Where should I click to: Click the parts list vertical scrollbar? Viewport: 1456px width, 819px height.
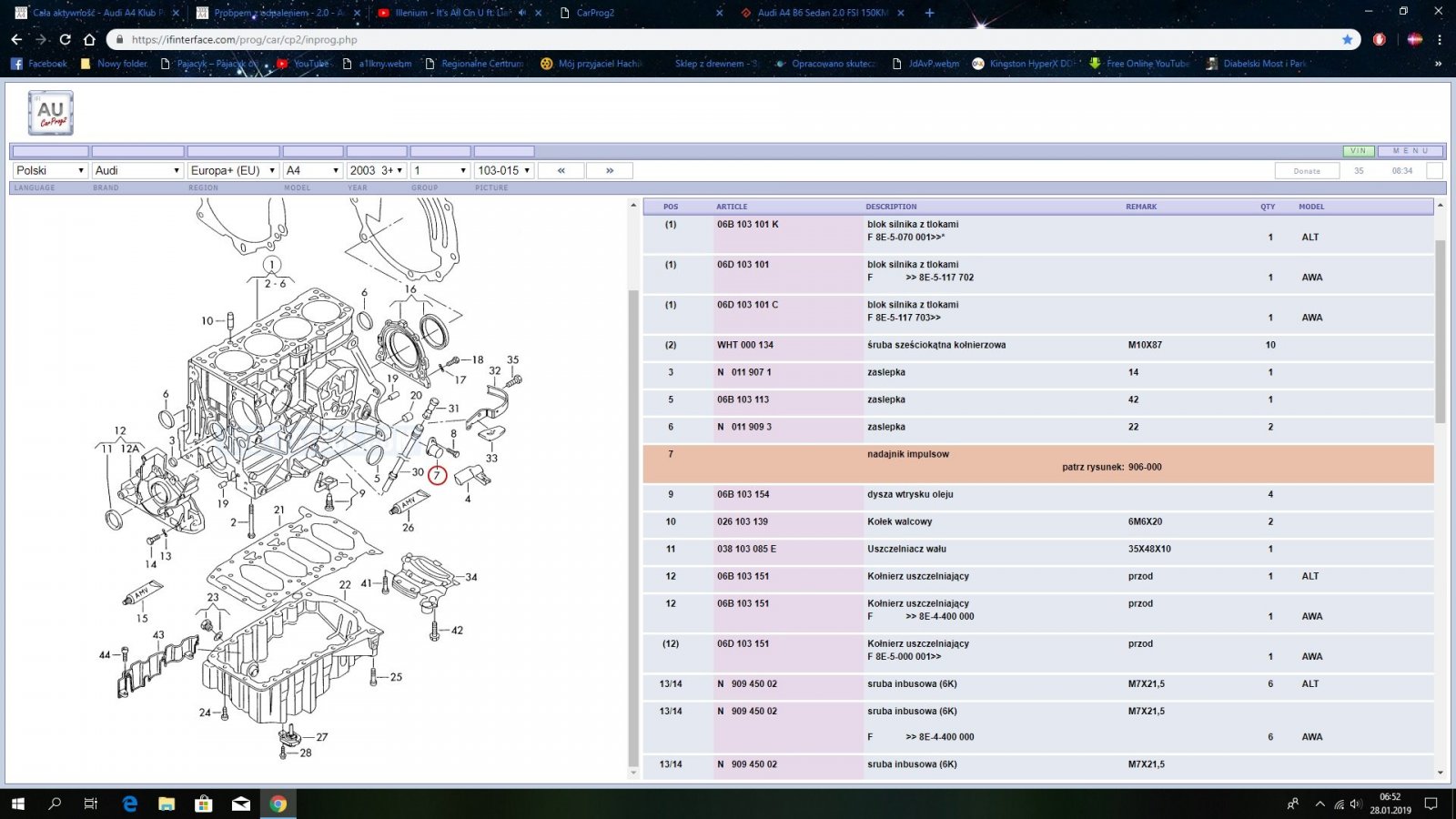[1440, 331]
